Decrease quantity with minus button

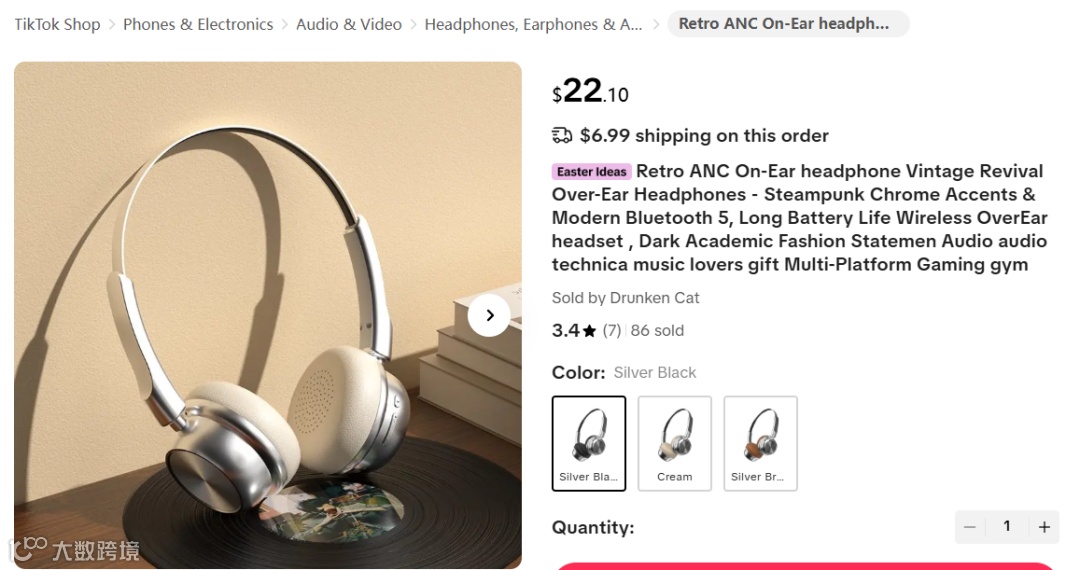click(970, 527)
